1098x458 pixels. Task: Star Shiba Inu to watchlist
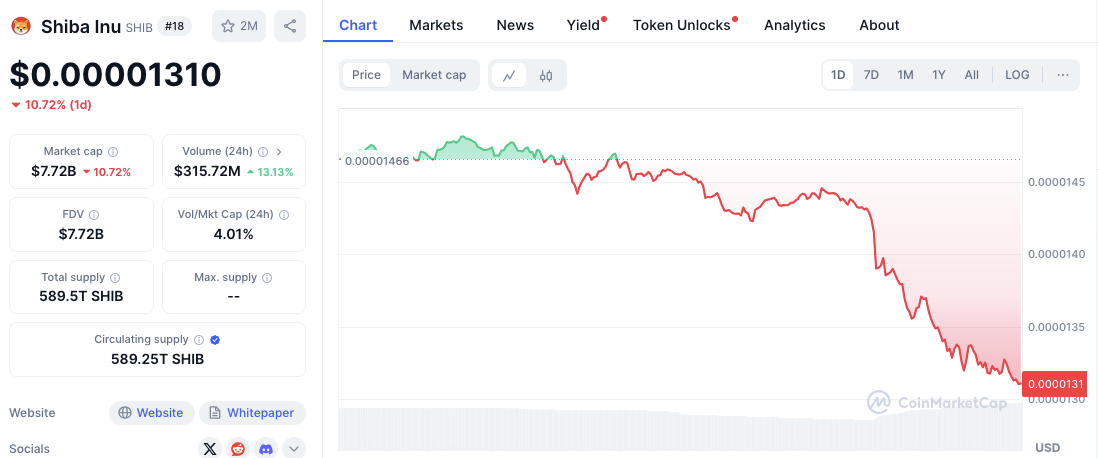click(x=239, y=26)
